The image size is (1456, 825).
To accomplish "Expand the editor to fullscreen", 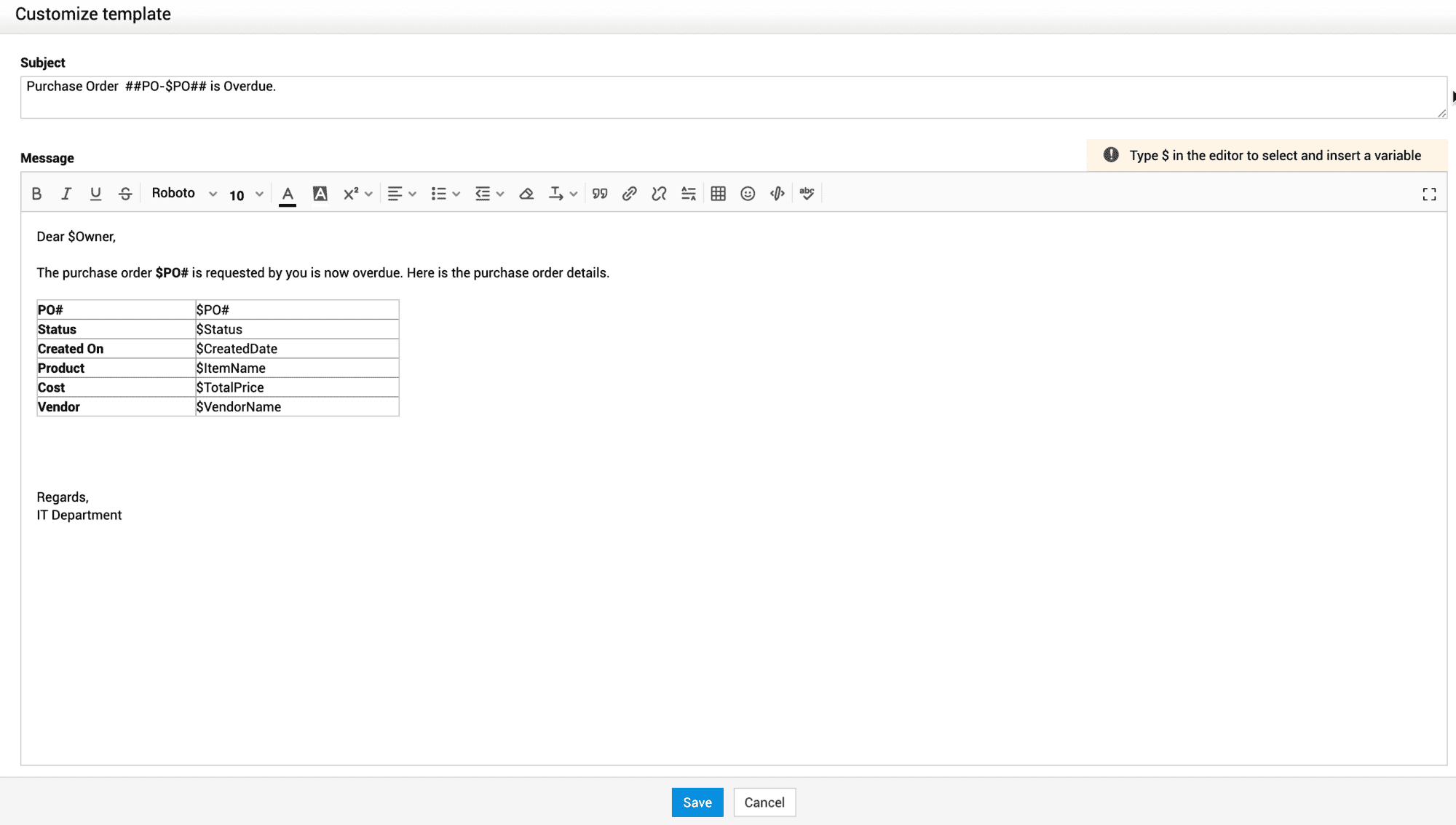I will 1429,194.
